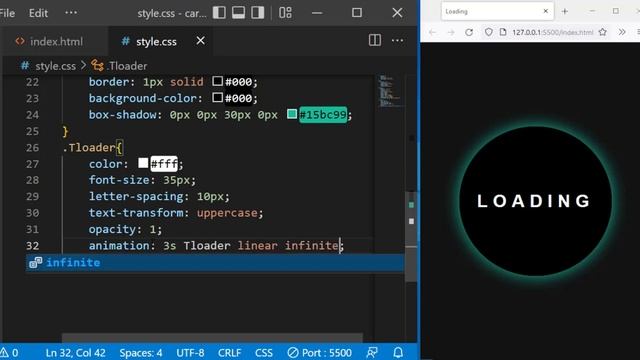640x360 pixels.
Task: Click the 'letter-spacing' property on line 29
Action: [x=136, y=196]
